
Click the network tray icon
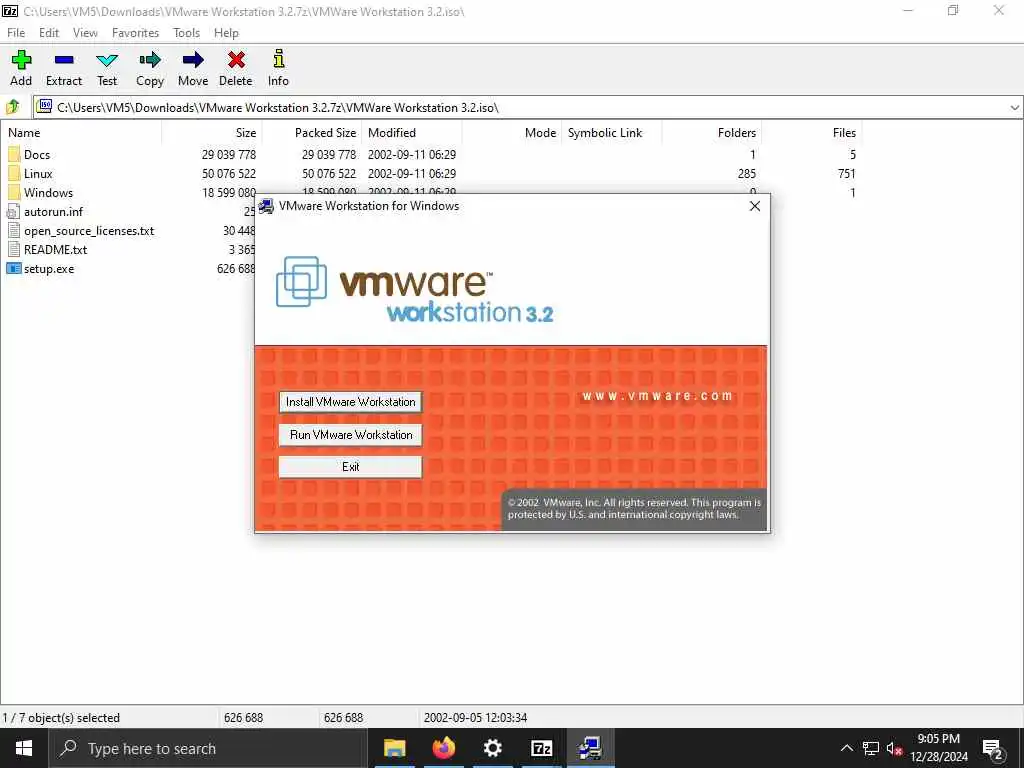click(x=871, y=748)
